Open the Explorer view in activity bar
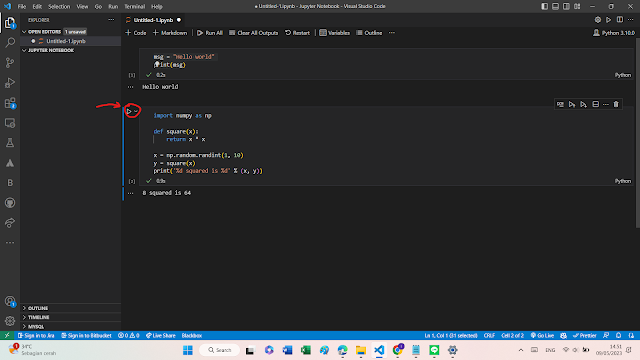 [x=10, y=23]
